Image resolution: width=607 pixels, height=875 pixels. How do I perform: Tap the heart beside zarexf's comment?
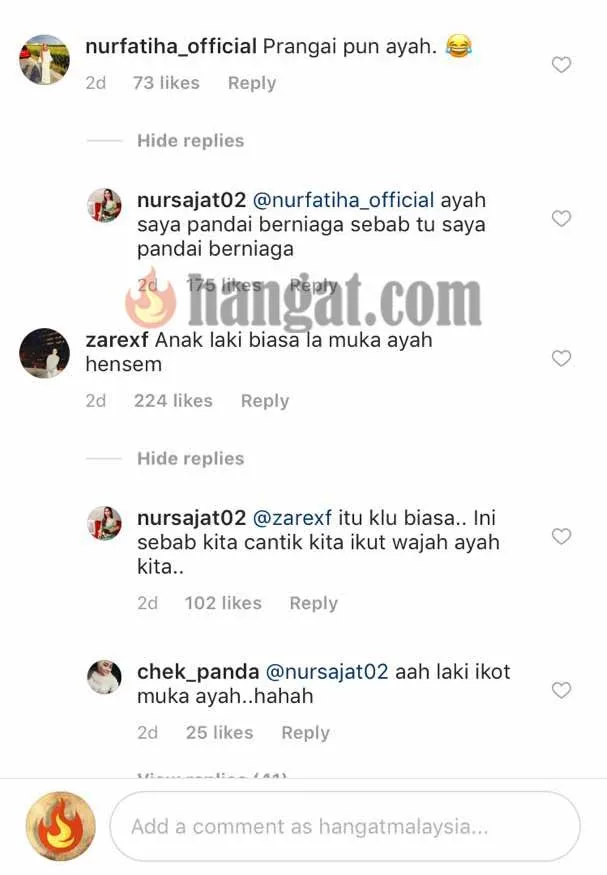point(561,358)
